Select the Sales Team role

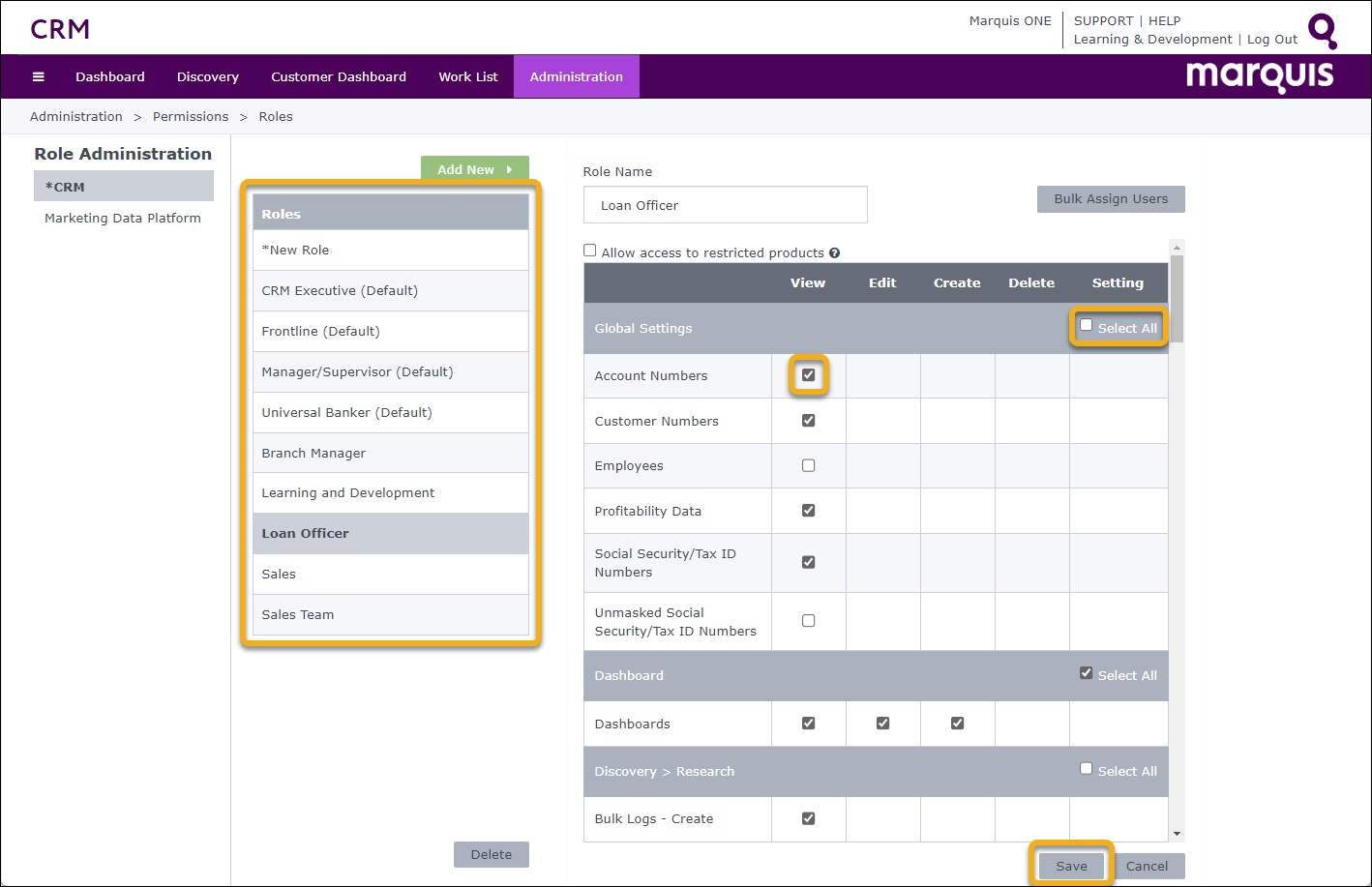click(391, 614)
